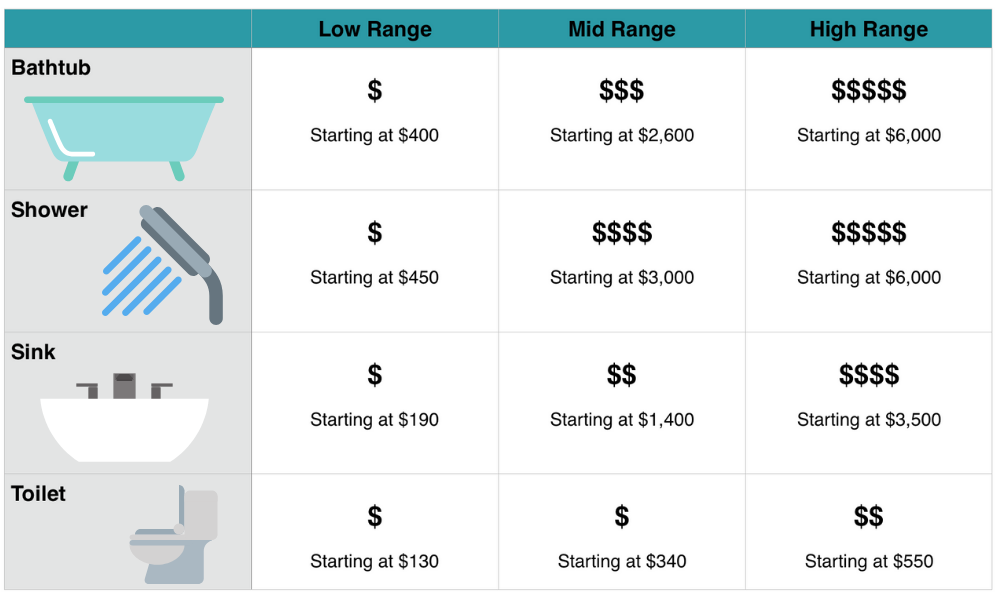The height and width of the screenshot is (600, 1000).
Task: Click the Sink row label
Action: click(33, 352)
